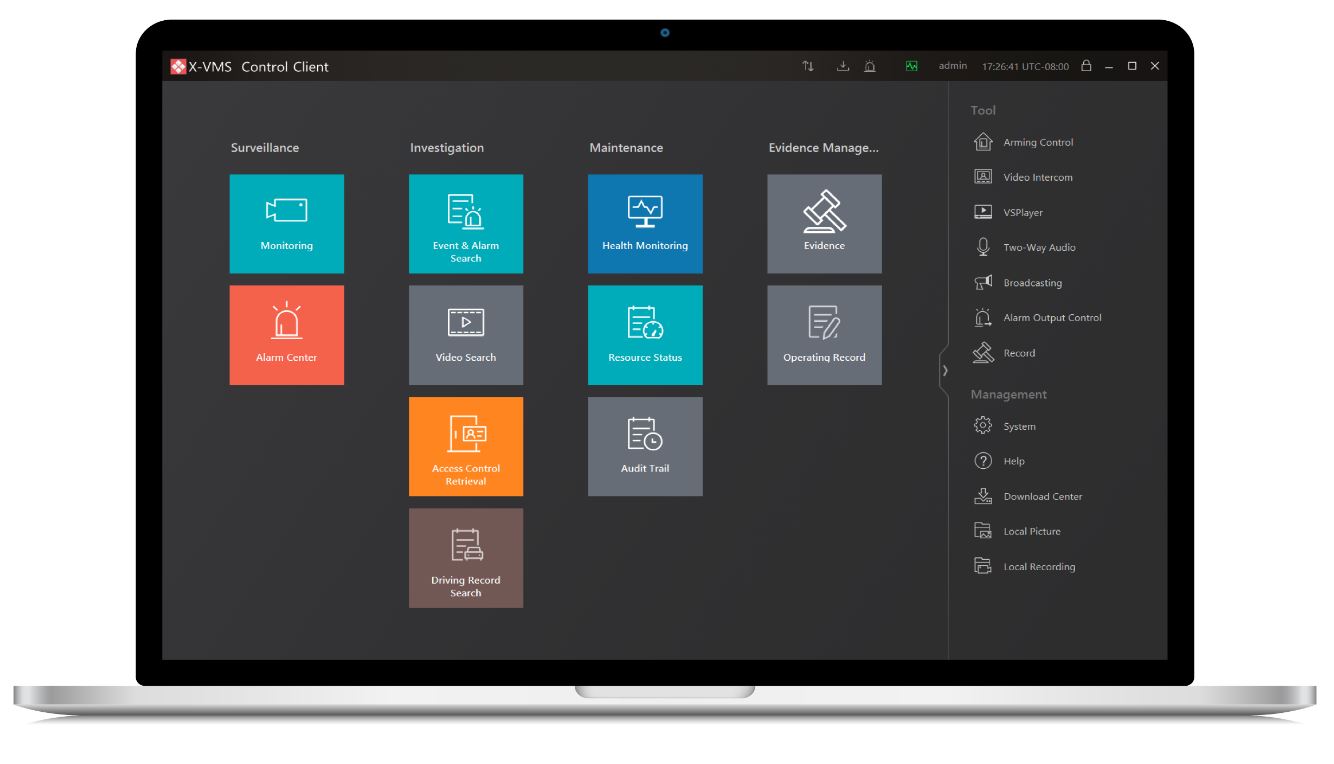Launch Event & Alarm Search
The image size is (1334, 764).
(465, 223)
